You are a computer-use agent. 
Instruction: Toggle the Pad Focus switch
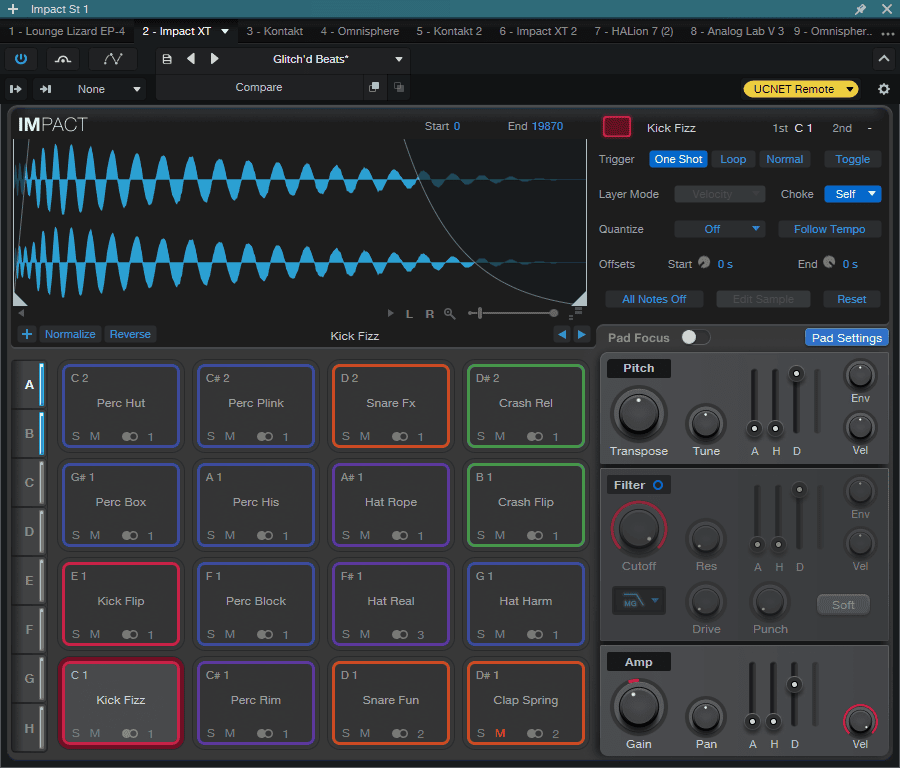(695, 338)
